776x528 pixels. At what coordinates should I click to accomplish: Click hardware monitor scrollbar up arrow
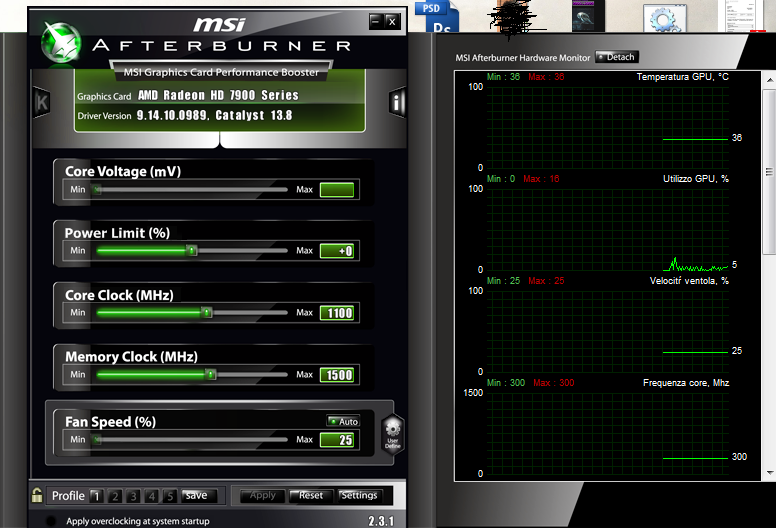(x=770, y=80)
